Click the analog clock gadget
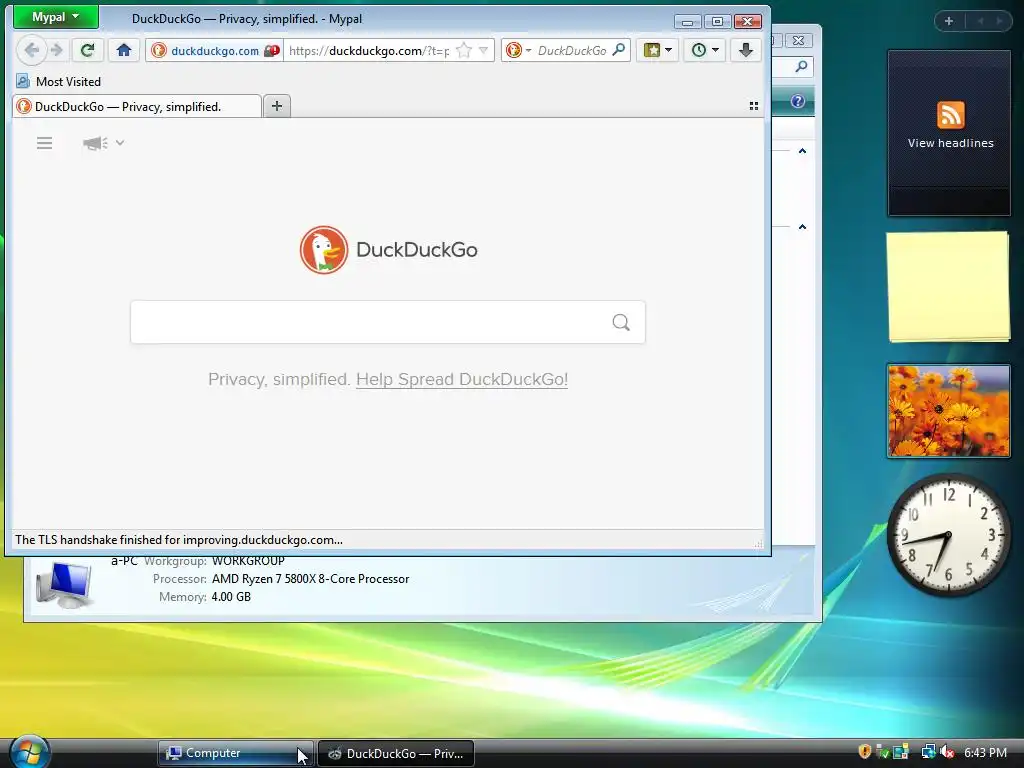The width and height of the screenshot is (1024, 768). [948, 535]
